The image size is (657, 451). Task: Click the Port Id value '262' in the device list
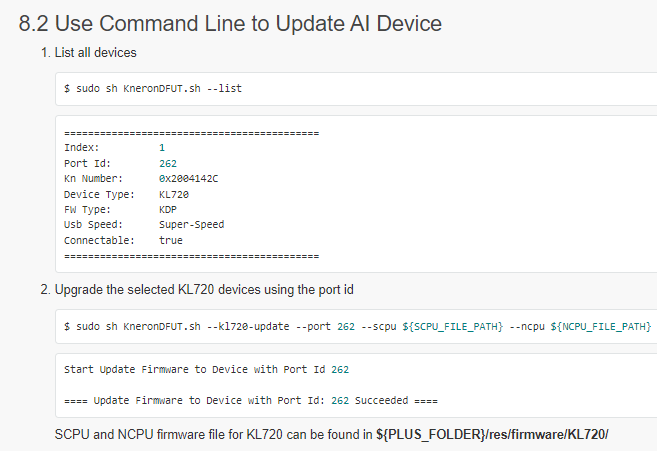(x=168, y=163)
